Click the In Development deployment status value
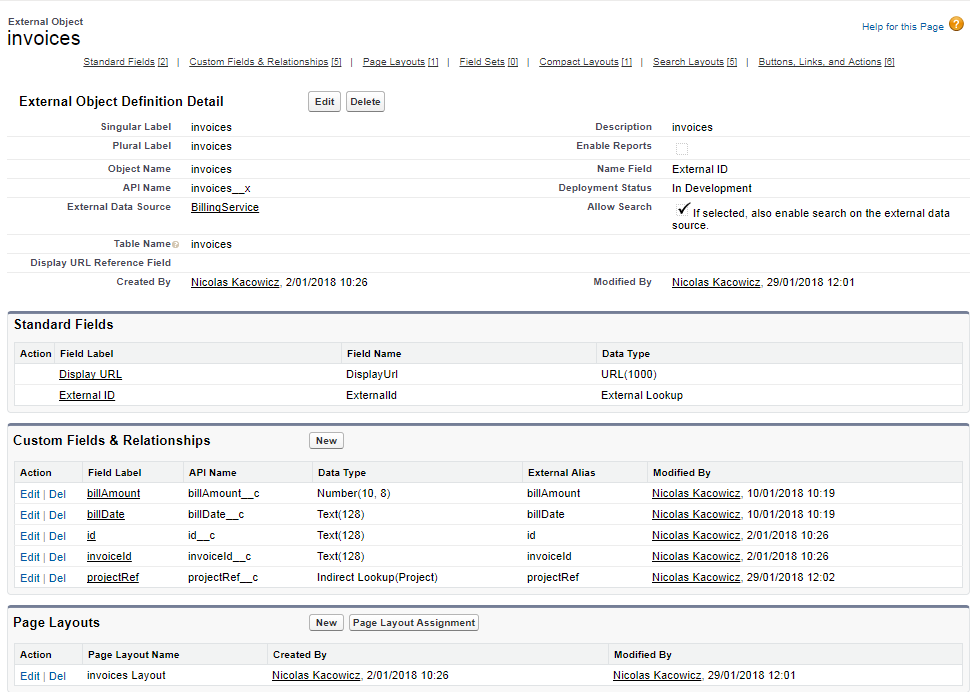The width and height of the screenshot is (970, 692). coord(712,188)
